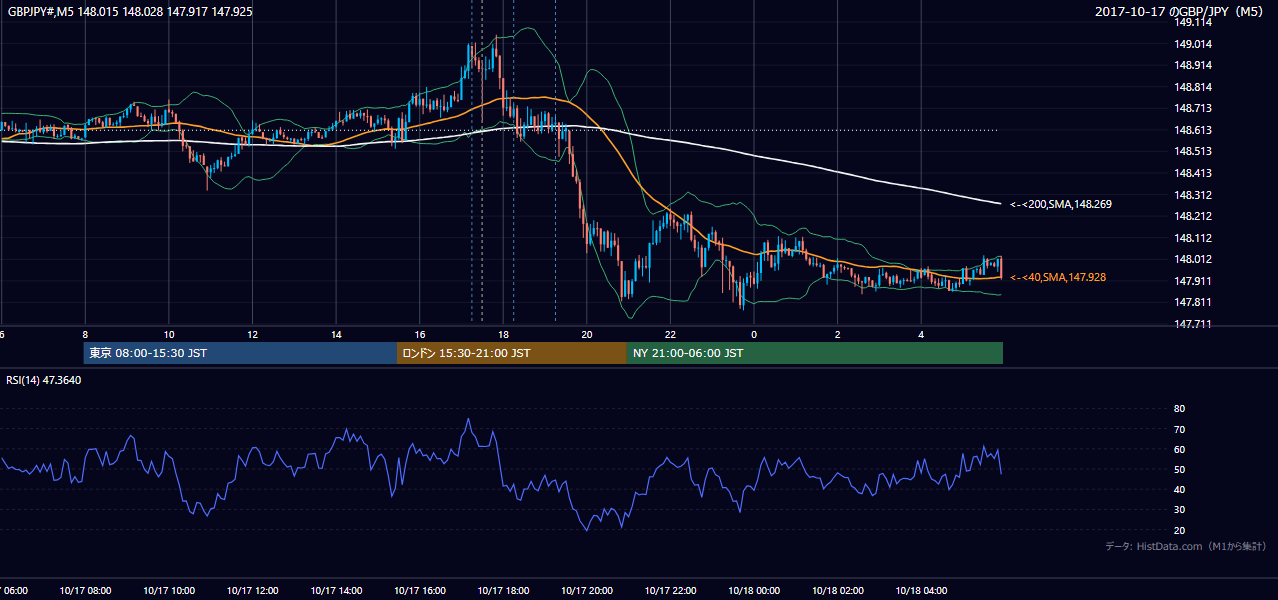Click the RSI 20 level label

pos(1179,530)
